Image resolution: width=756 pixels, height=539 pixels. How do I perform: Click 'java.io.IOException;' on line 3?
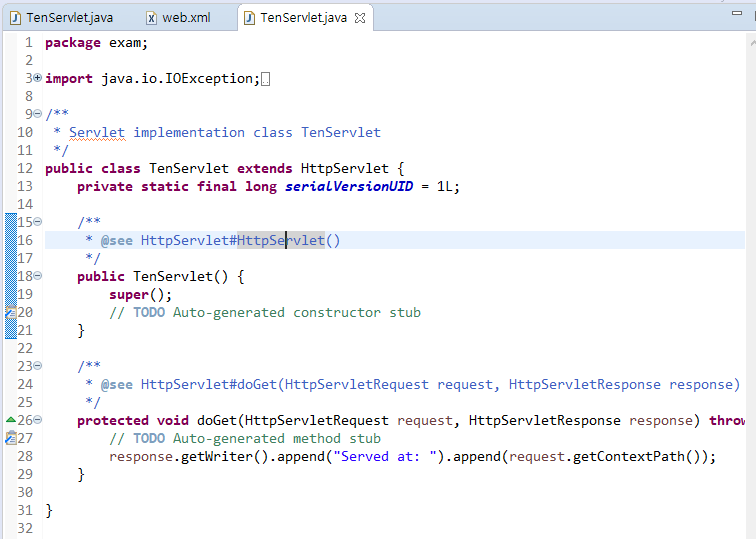point(181,78)
